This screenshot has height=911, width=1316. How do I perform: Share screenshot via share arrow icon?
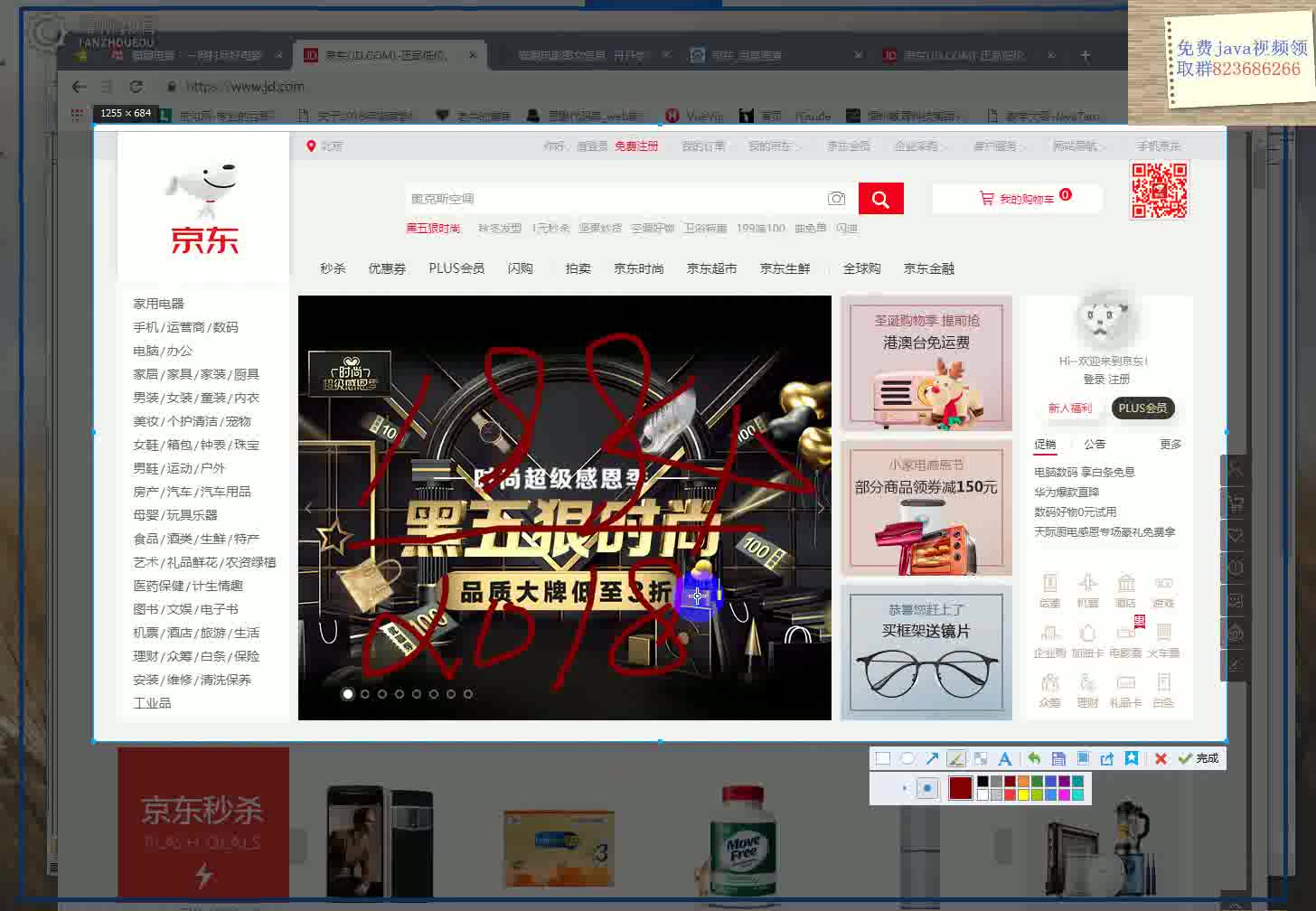tap(1107, 759)
